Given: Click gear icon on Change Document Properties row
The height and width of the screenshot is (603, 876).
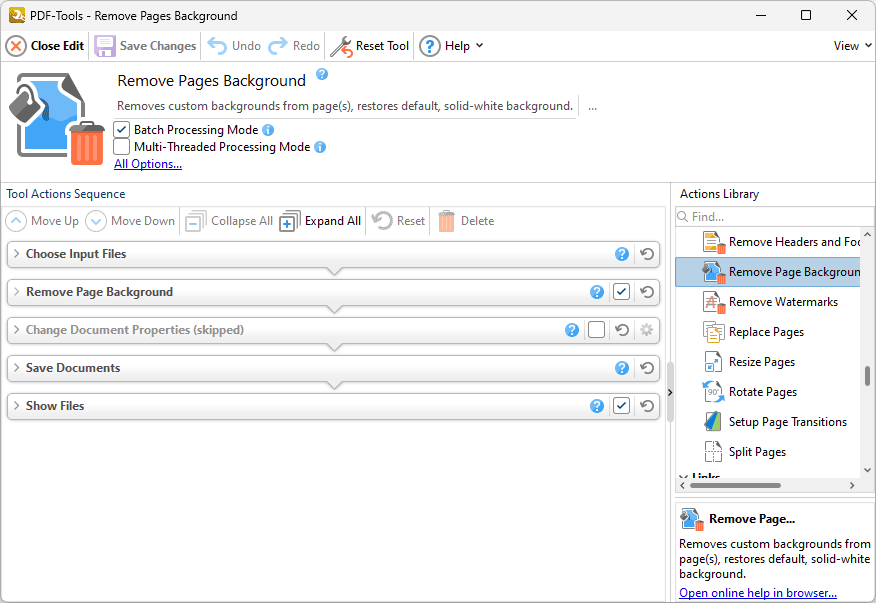Looking at the screenshot, I should (646, 330).
